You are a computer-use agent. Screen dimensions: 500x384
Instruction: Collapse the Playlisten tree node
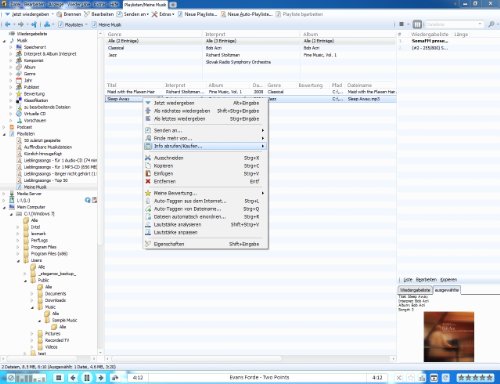(4, 134)
